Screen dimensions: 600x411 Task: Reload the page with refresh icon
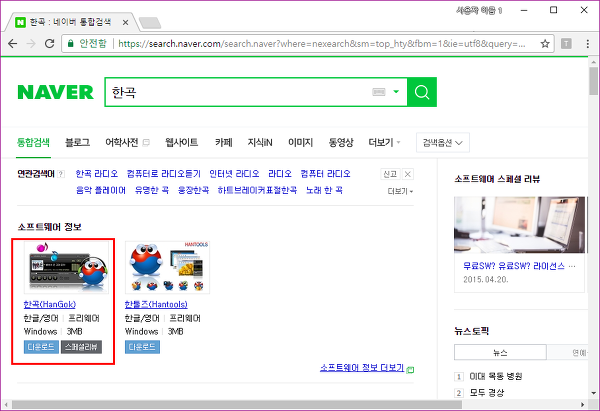click(49, 44)
